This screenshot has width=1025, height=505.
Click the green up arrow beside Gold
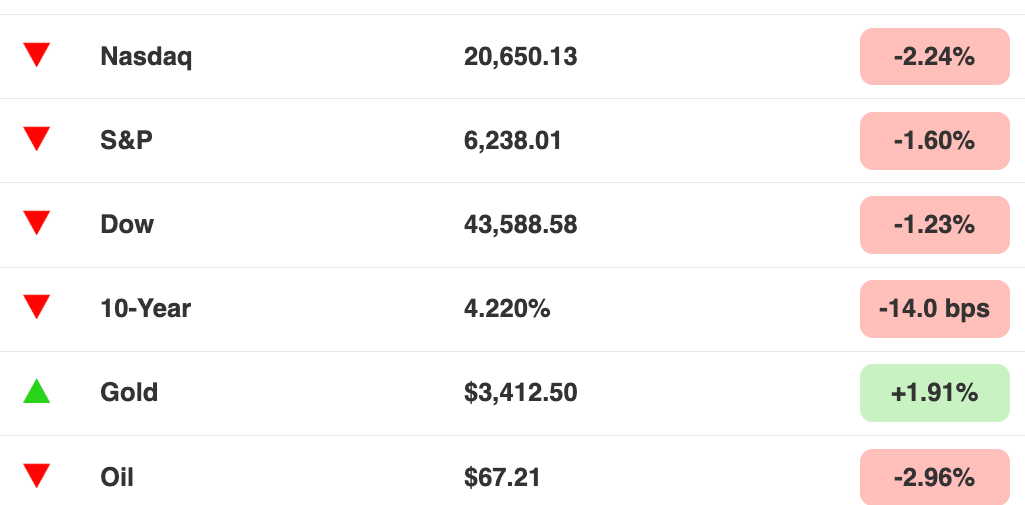click(x=37, y=391)
